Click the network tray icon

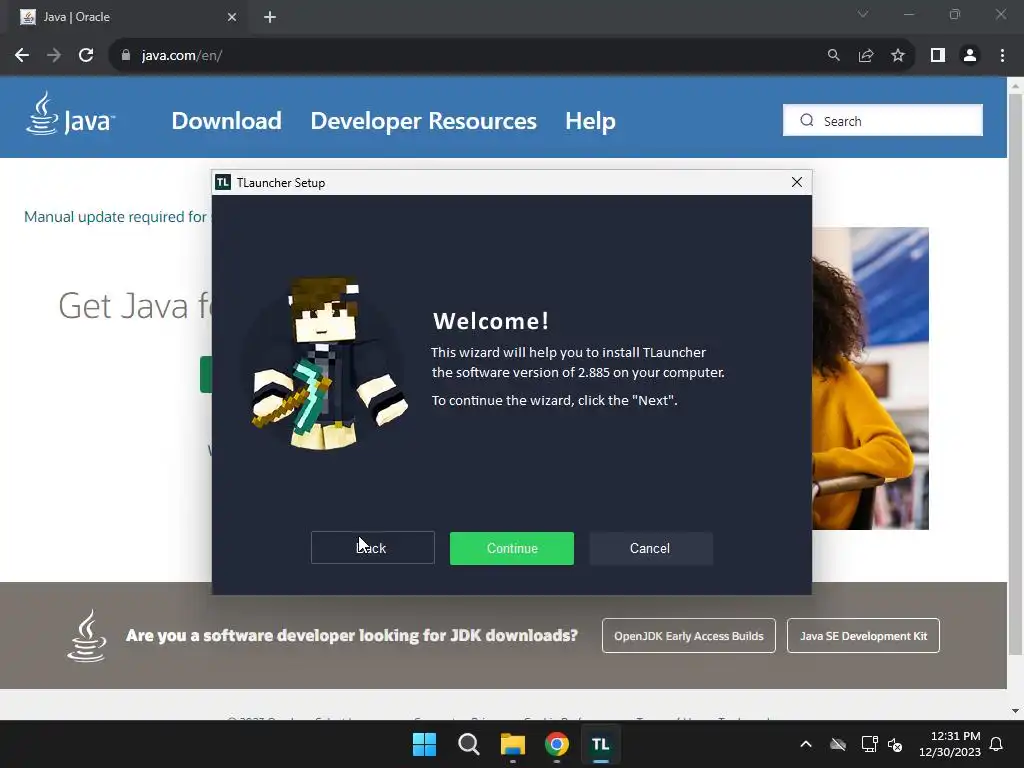pos(869,744)
